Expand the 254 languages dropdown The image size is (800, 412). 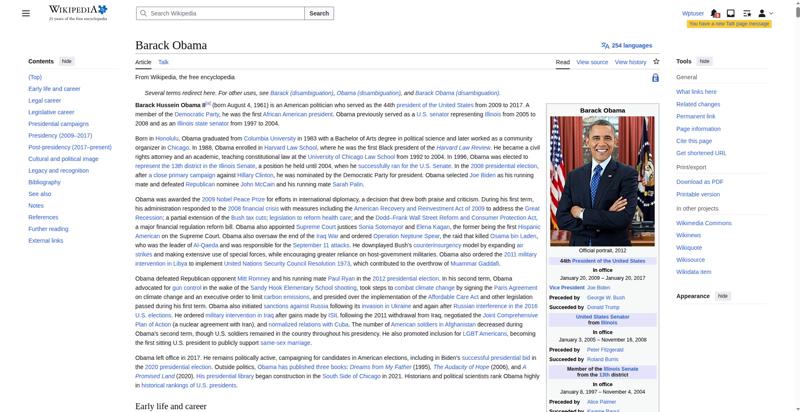click(631, 45)
